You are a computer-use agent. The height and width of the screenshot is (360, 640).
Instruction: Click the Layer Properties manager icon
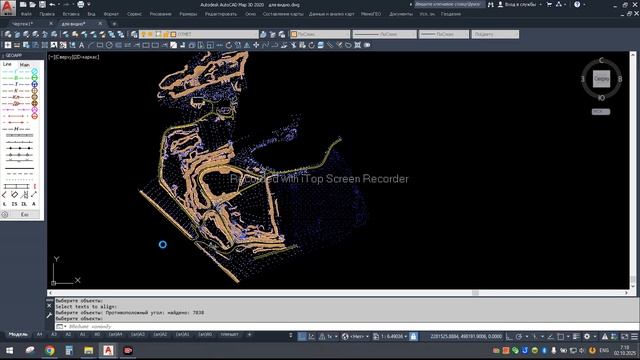pos(134,34)
